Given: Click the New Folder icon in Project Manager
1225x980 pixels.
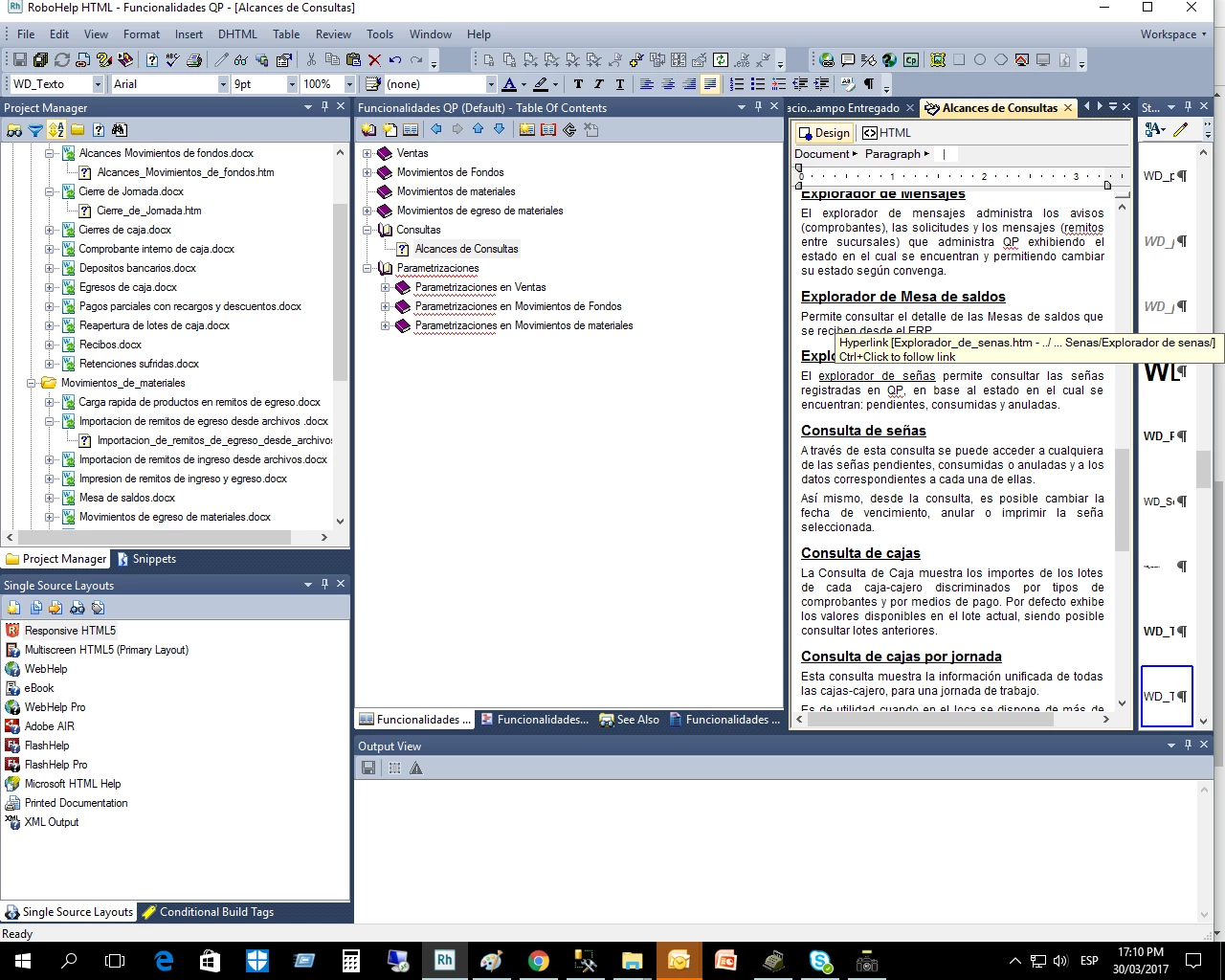Looking at the screenshot, I should pyautogui.click(x=78, y=130).
